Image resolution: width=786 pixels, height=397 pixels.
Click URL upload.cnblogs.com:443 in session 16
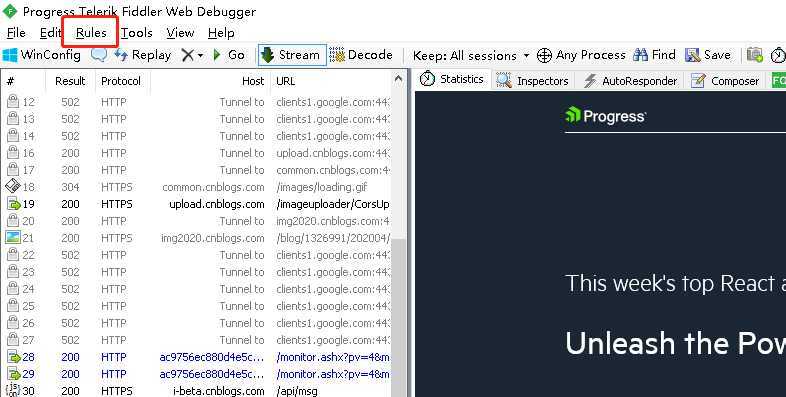pyautogui.click(x=333, y=153)
